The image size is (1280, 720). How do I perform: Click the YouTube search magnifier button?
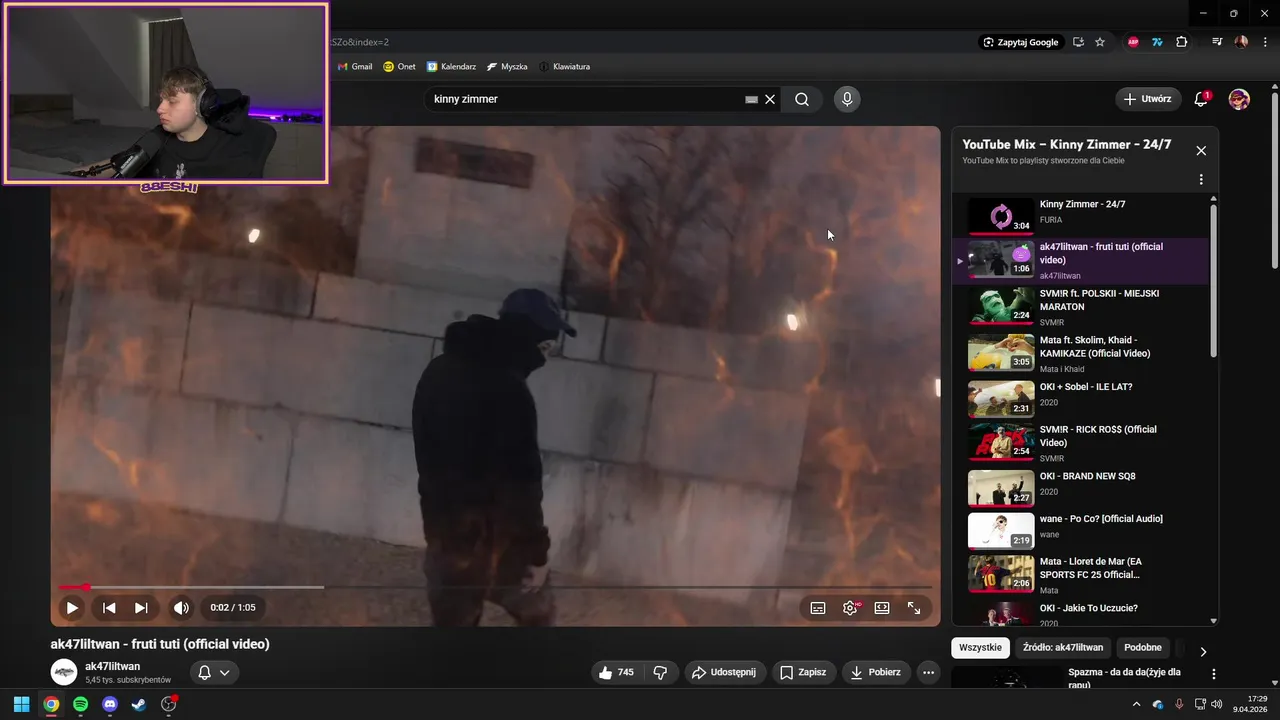coord(802,99)
